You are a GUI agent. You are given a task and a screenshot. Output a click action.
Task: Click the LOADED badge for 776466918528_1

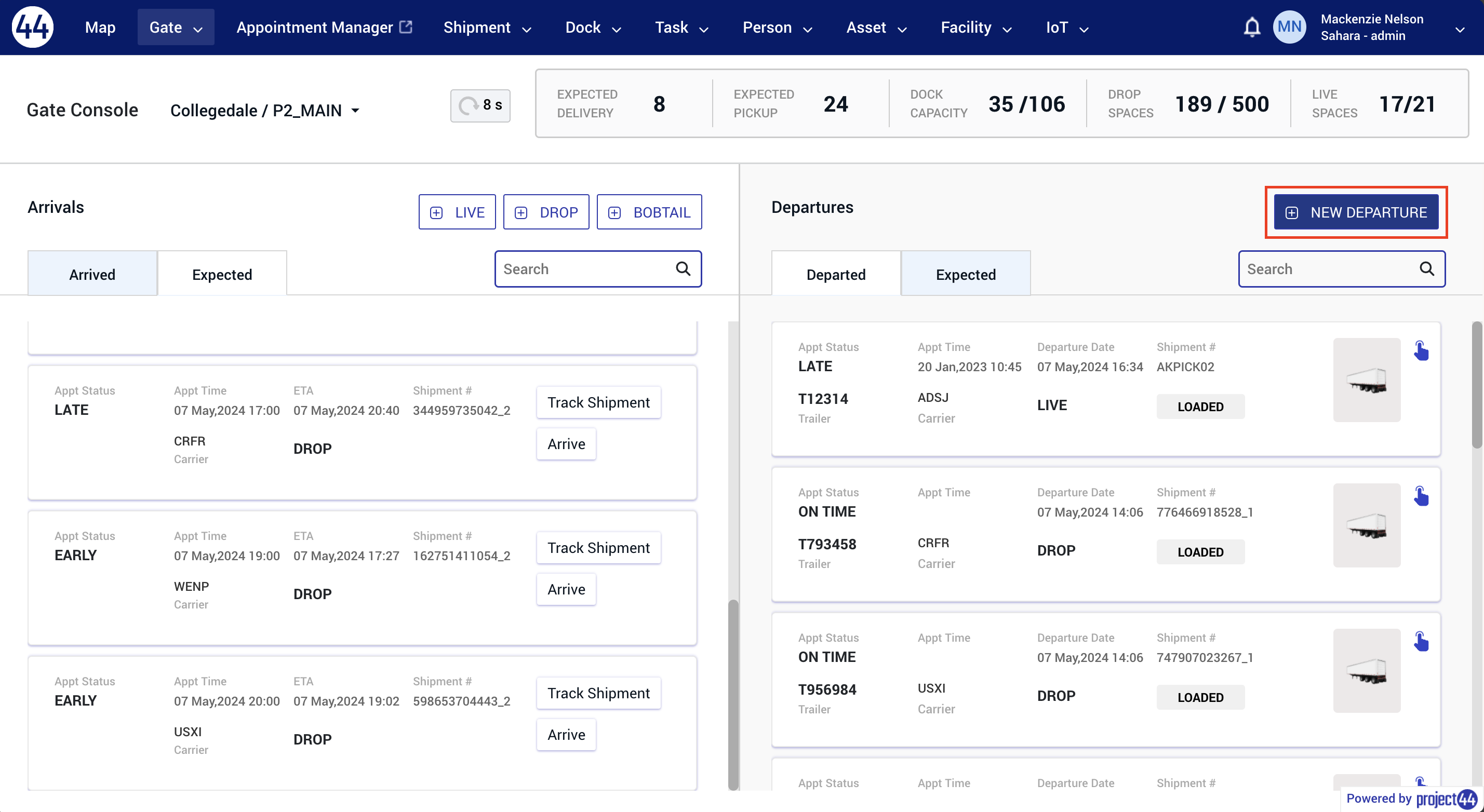1200,552
